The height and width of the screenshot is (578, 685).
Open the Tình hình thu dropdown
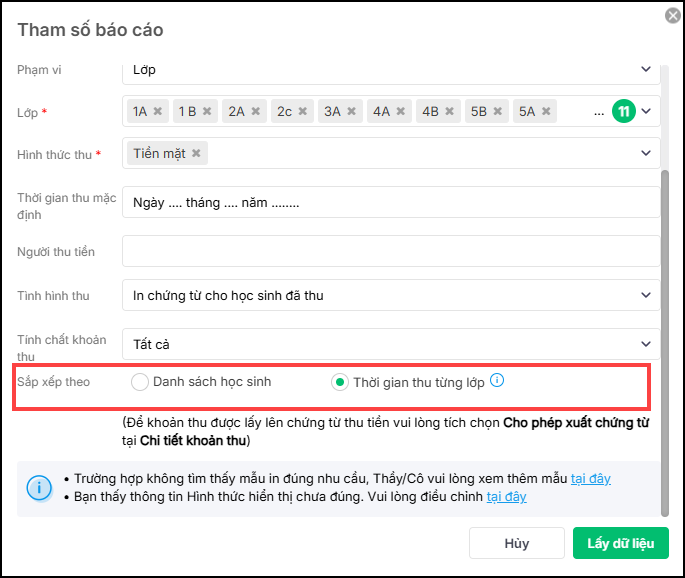pyautogui.click(x=645, y=295)
